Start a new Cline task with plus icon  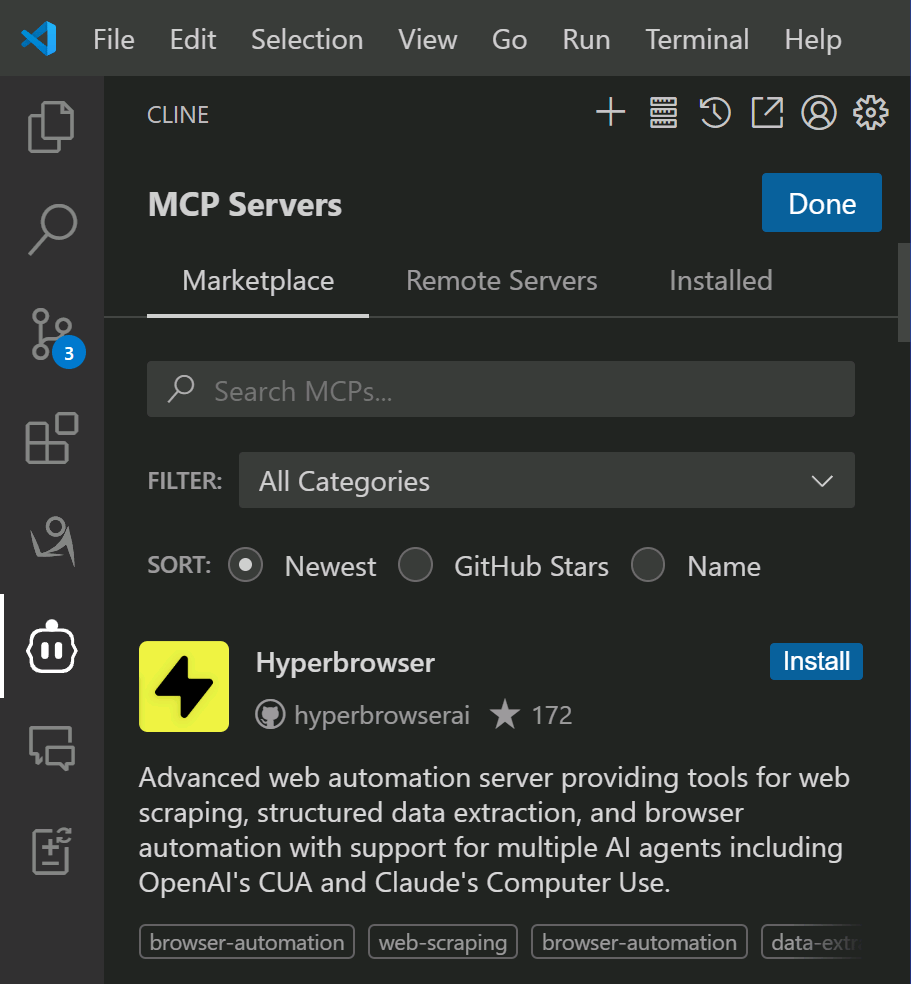pyautogui.click(x=610, y=113)
